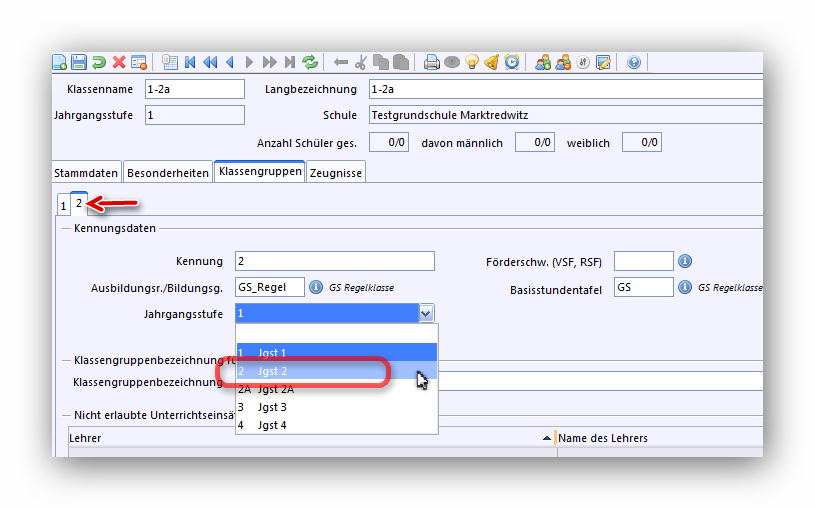
Task: Click the round settings sliders icon
Action: [583, 62]
